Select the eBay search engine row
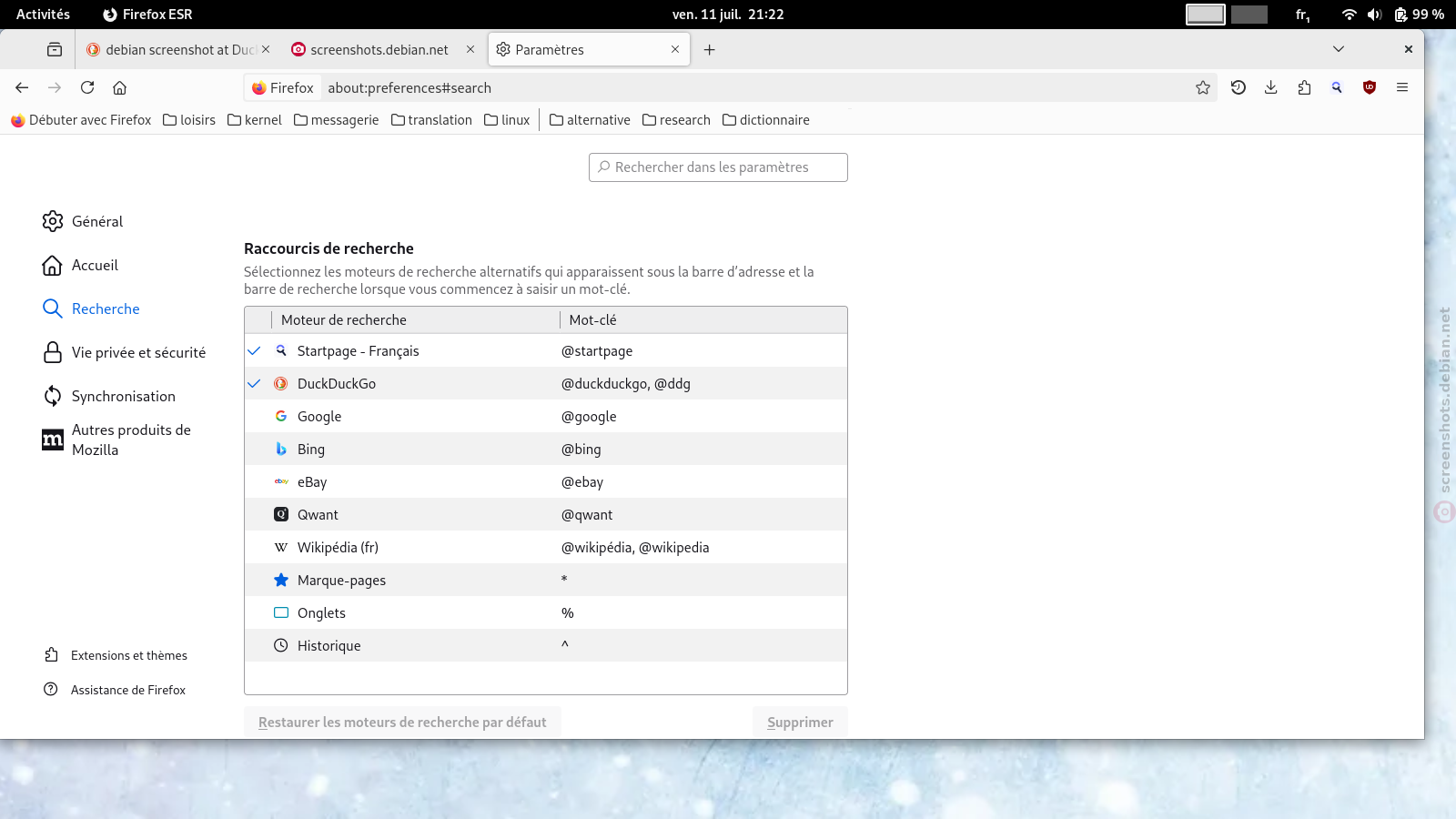This screenshot has height=819, width=1456. (x=546, y=481)
